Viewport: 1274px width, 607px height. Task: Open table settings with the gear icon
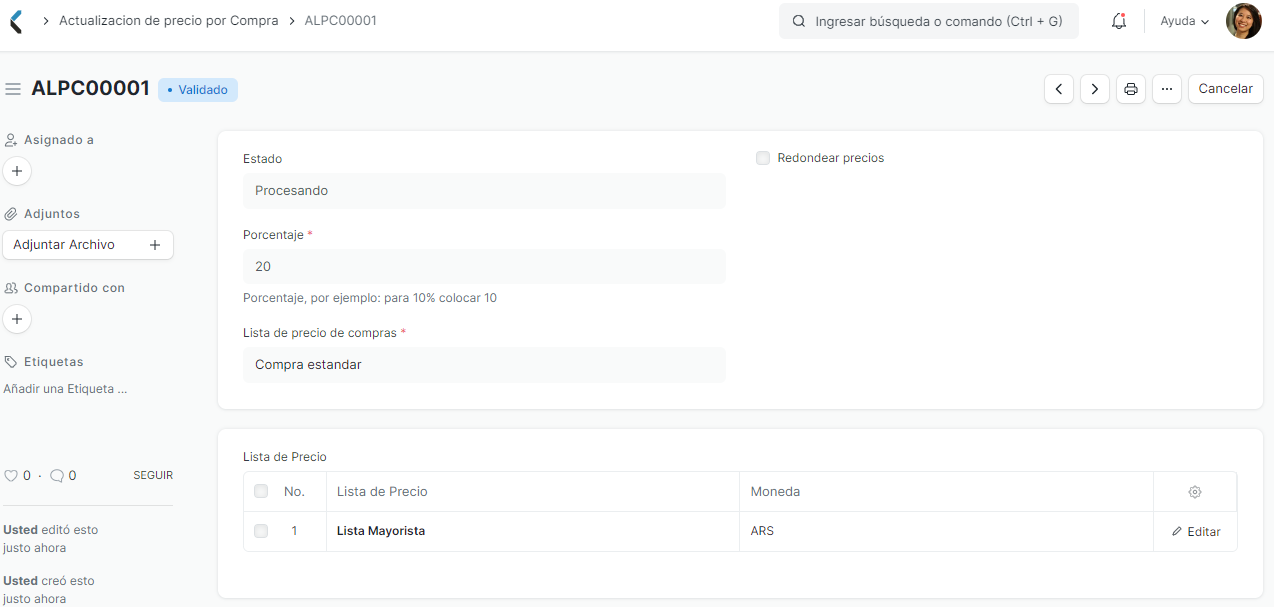(1195, 491)
